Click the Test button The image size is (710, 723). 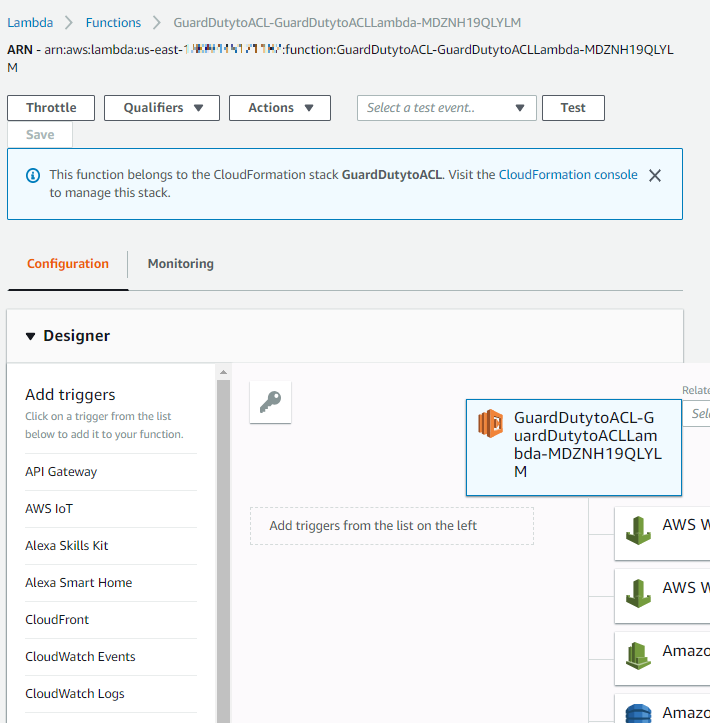(x=573, y=108)
